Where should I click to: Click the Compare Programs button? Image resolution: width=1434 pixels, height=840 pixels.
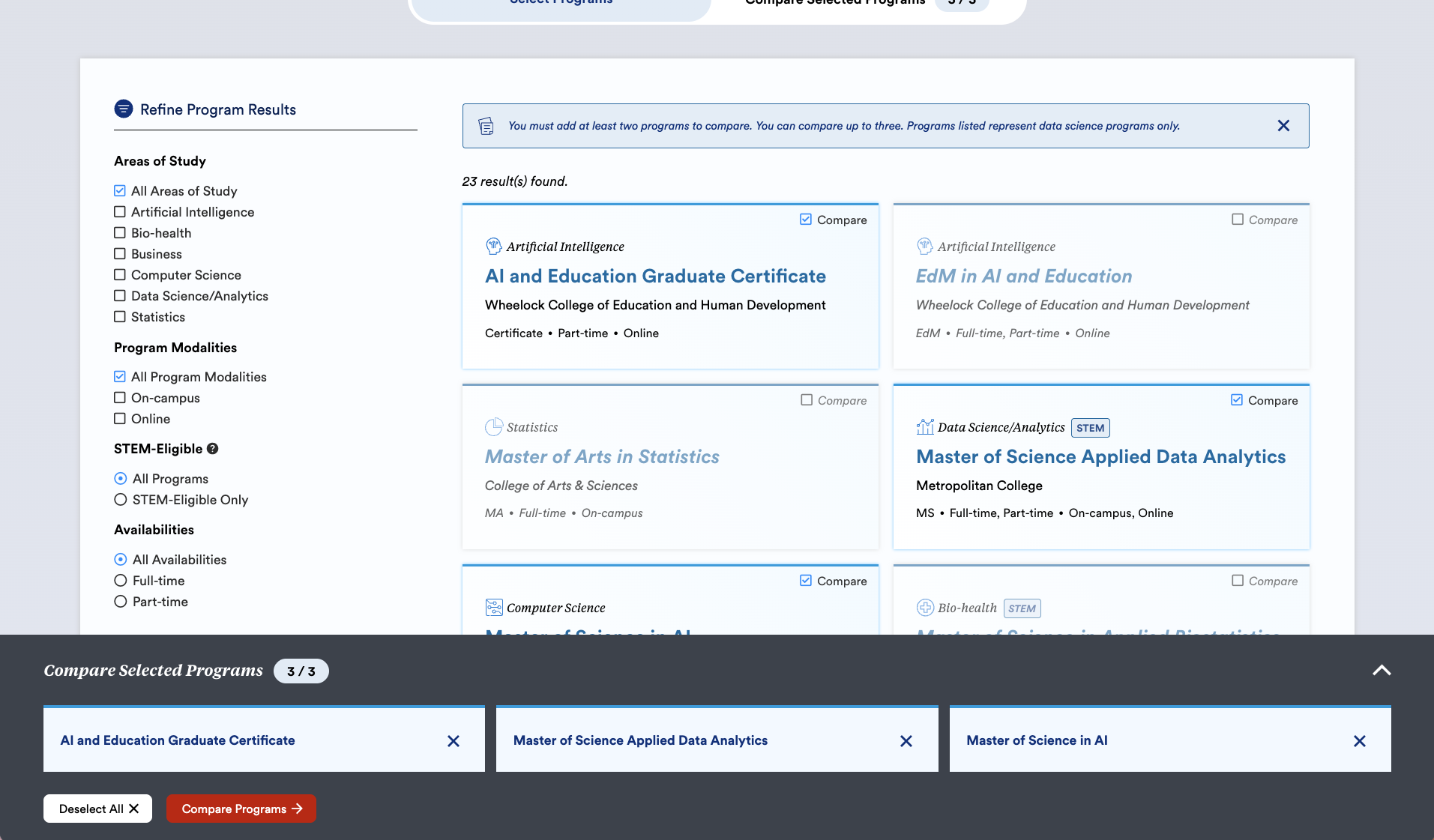click(241, 809)
